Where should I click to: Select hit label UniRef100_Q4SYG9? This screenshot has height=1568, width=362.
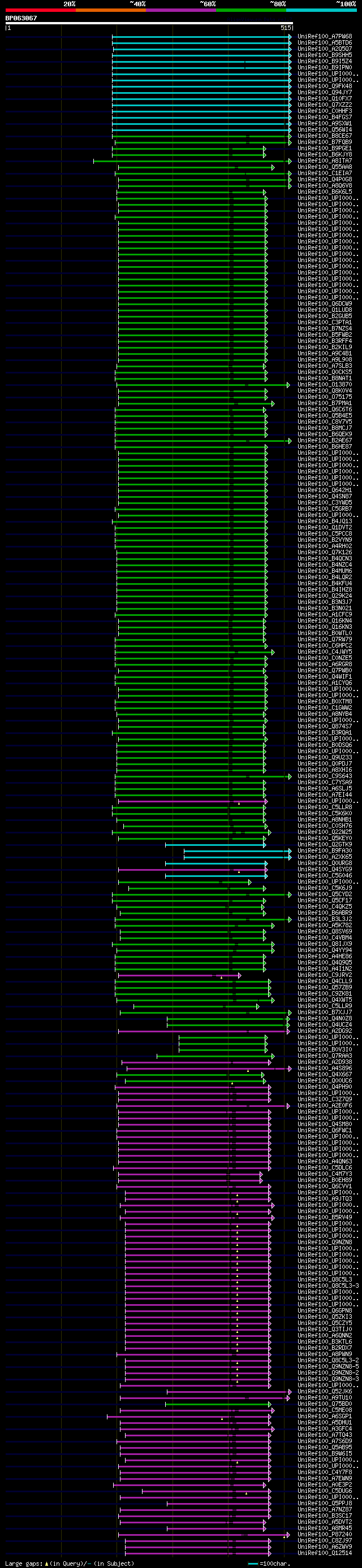pos(325,869)
